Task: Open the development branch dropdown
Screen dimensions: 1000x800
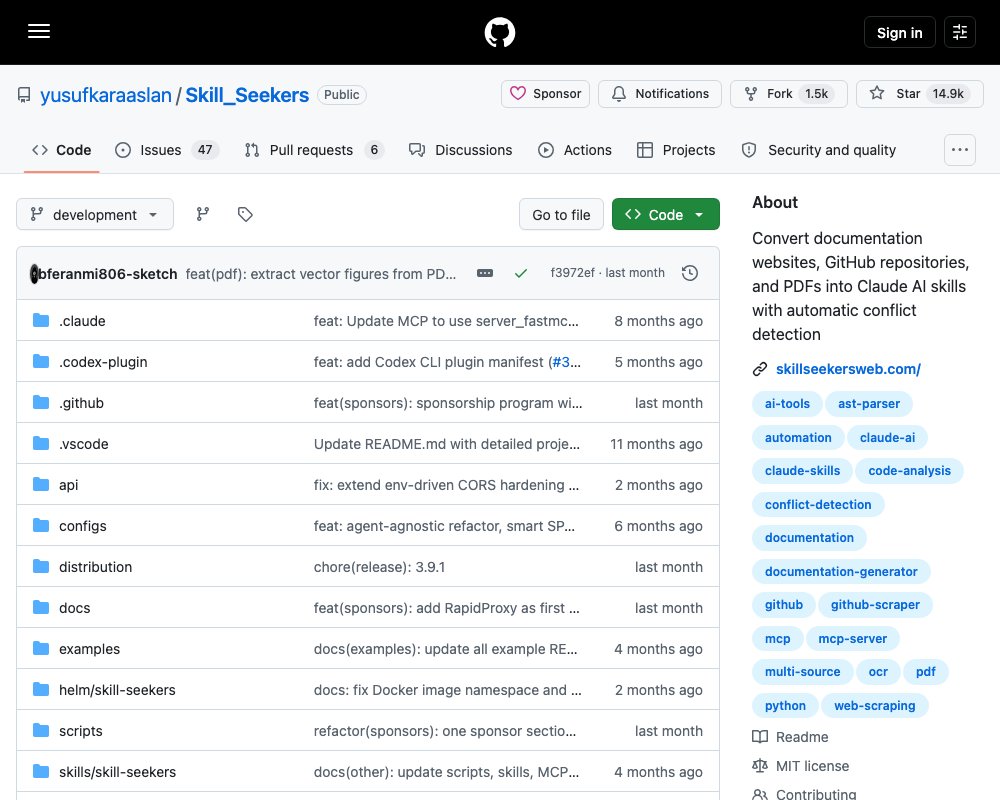Action: (95, 214)
